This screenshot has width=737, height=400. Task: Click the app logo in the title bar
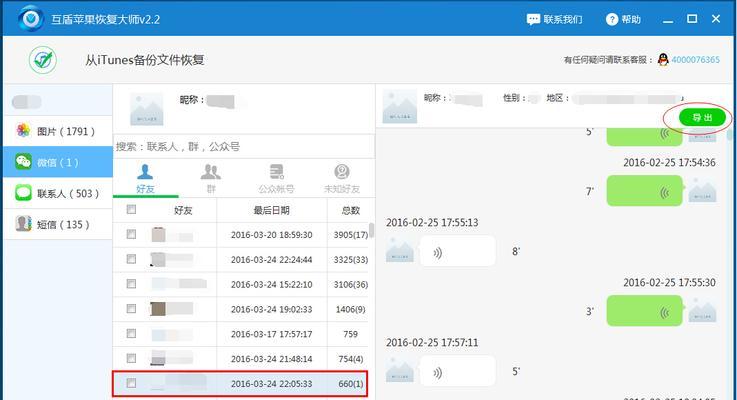[x=31, y=19]
